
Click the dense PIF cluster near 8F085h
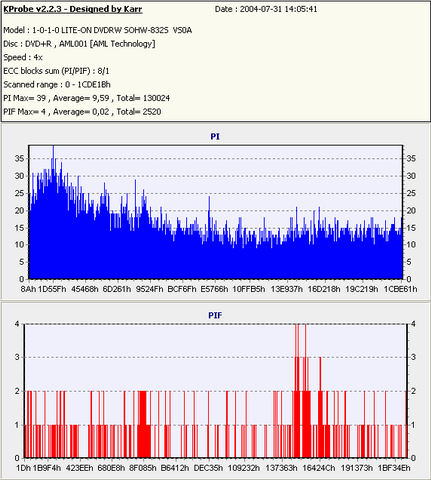coord(144,424)
